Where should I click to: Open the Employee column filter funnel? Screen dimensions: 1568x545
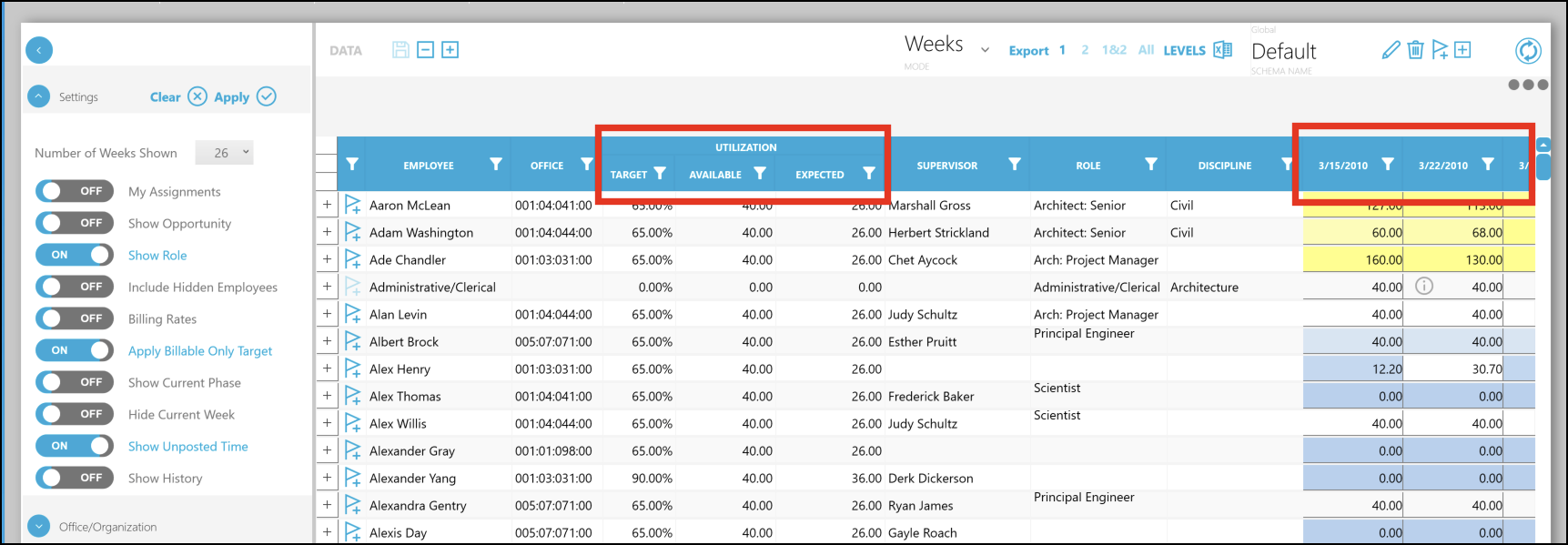pyautogui.click(x=495, y=165)
